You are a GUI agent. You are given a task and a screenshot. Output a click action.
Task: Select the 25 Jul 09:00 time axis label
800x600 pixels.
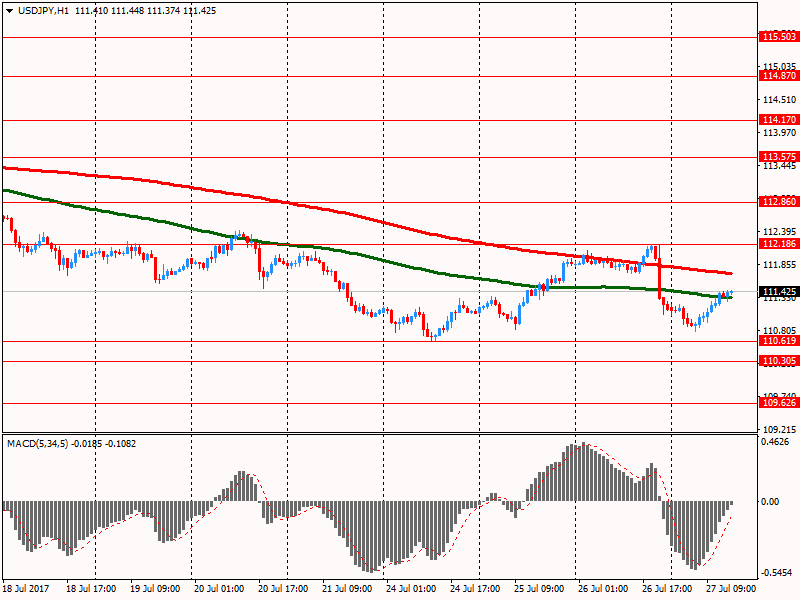[x=539, y=589]
